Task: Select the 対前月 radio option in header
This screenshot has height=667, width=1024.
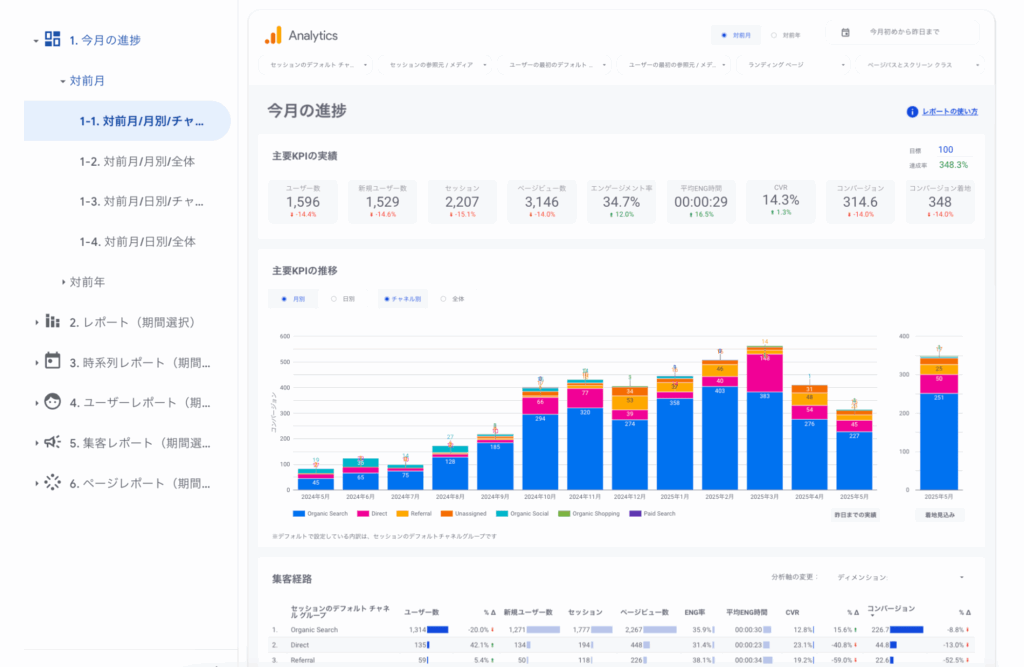Action: click(736, 35)
